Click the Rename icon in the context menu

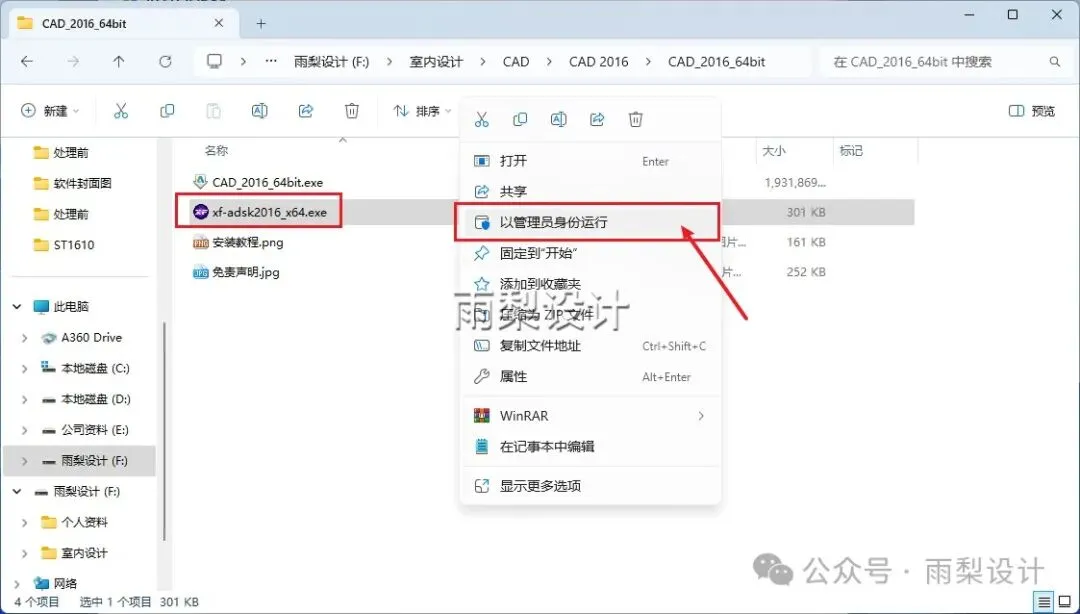coord(559,120)
